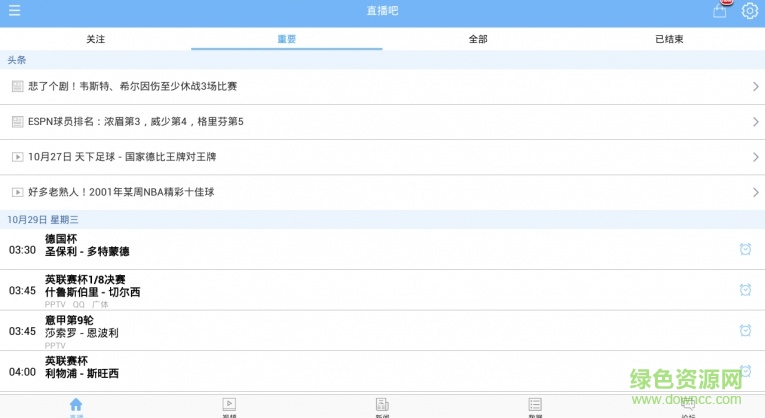Open video 10月27日 天下足球
The image size is (765, 418).
tap(382, 157)
